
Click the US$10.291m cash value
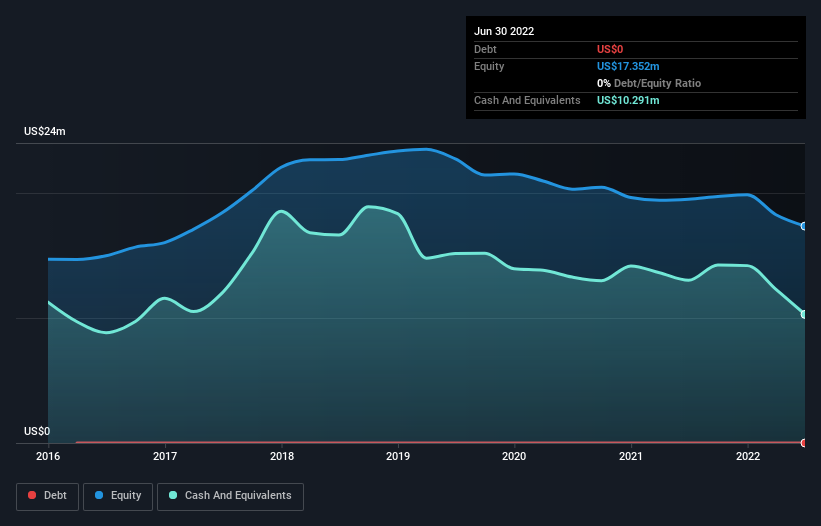tap(628, 100)
